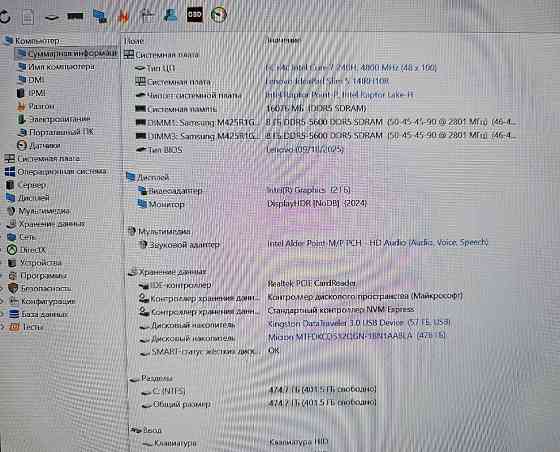
Task: Select the SMART-статус row
Action: 210,351
